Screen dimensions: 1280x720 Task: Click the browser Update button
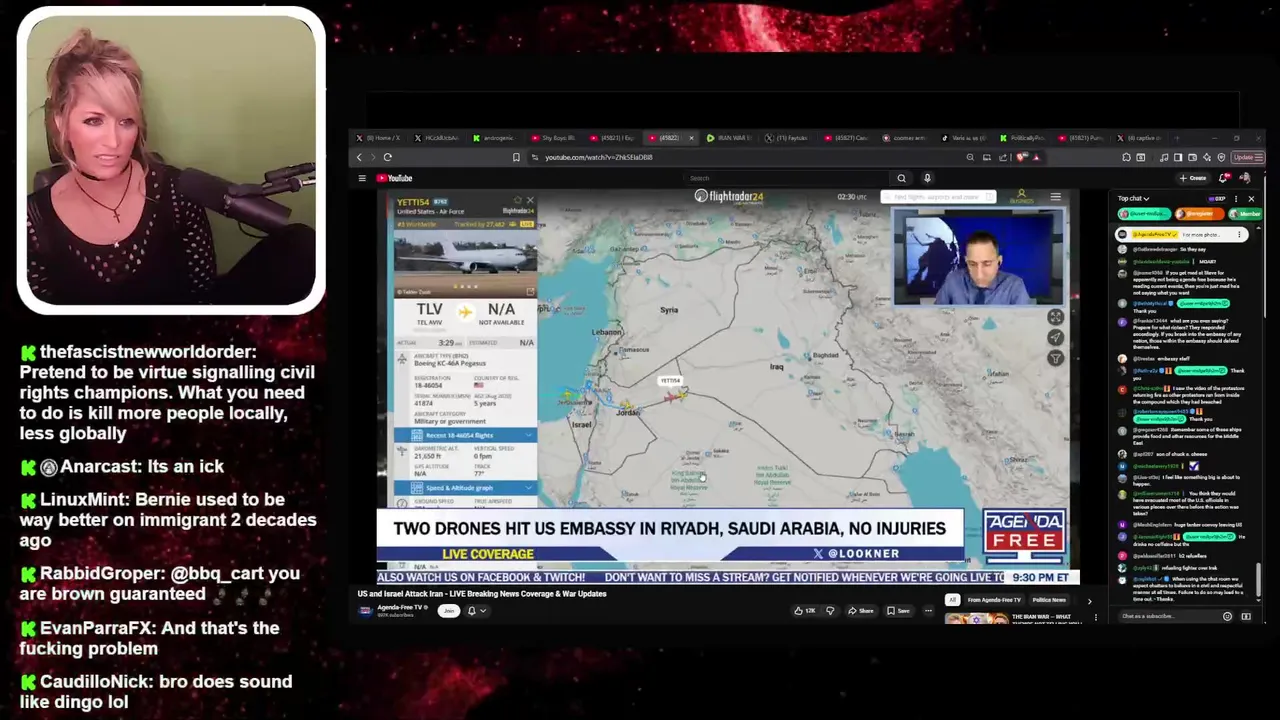tap(1249, 157)
